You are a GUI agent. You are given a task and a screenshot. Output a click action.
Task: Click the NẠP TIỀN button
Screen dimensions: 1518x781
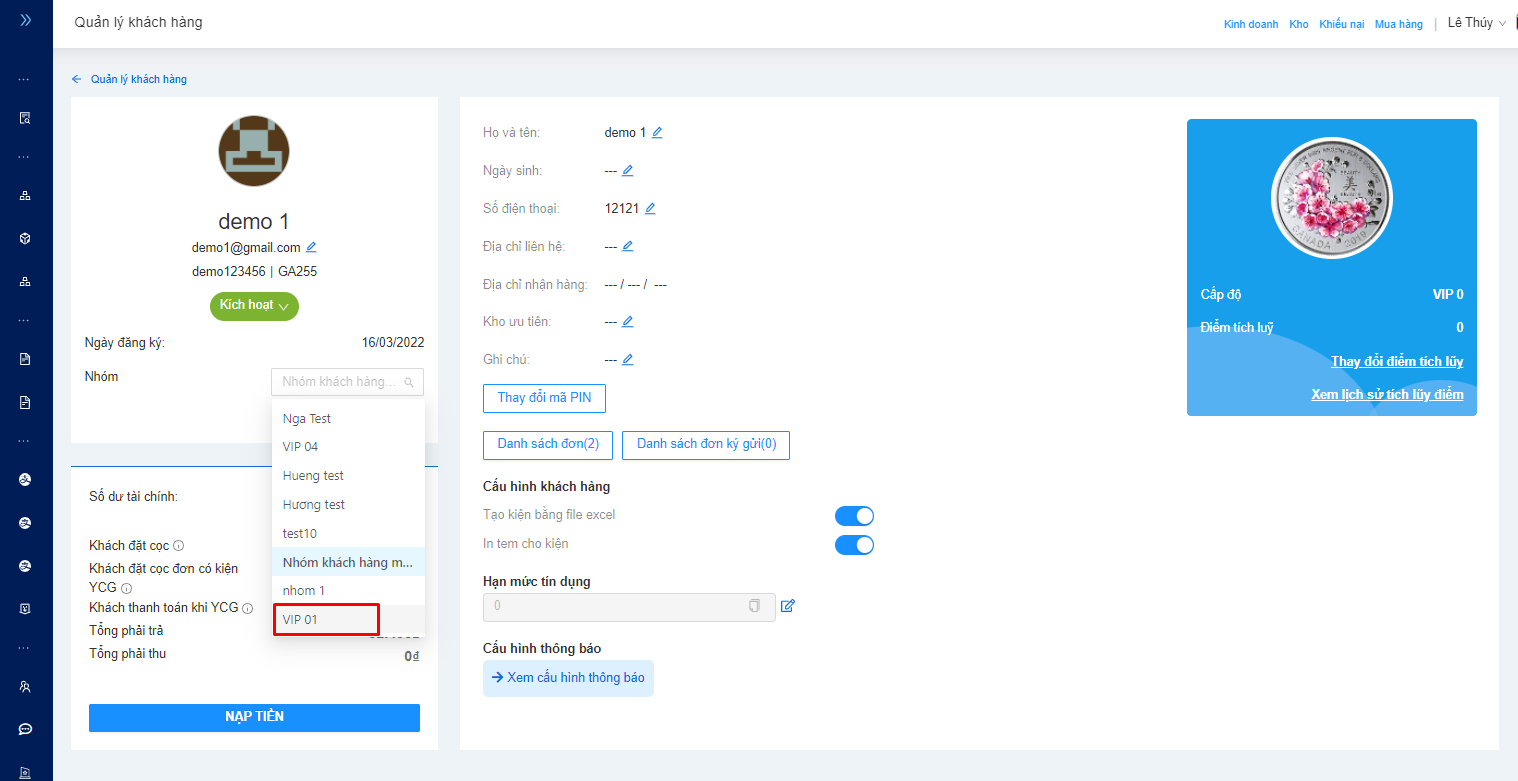254,717
